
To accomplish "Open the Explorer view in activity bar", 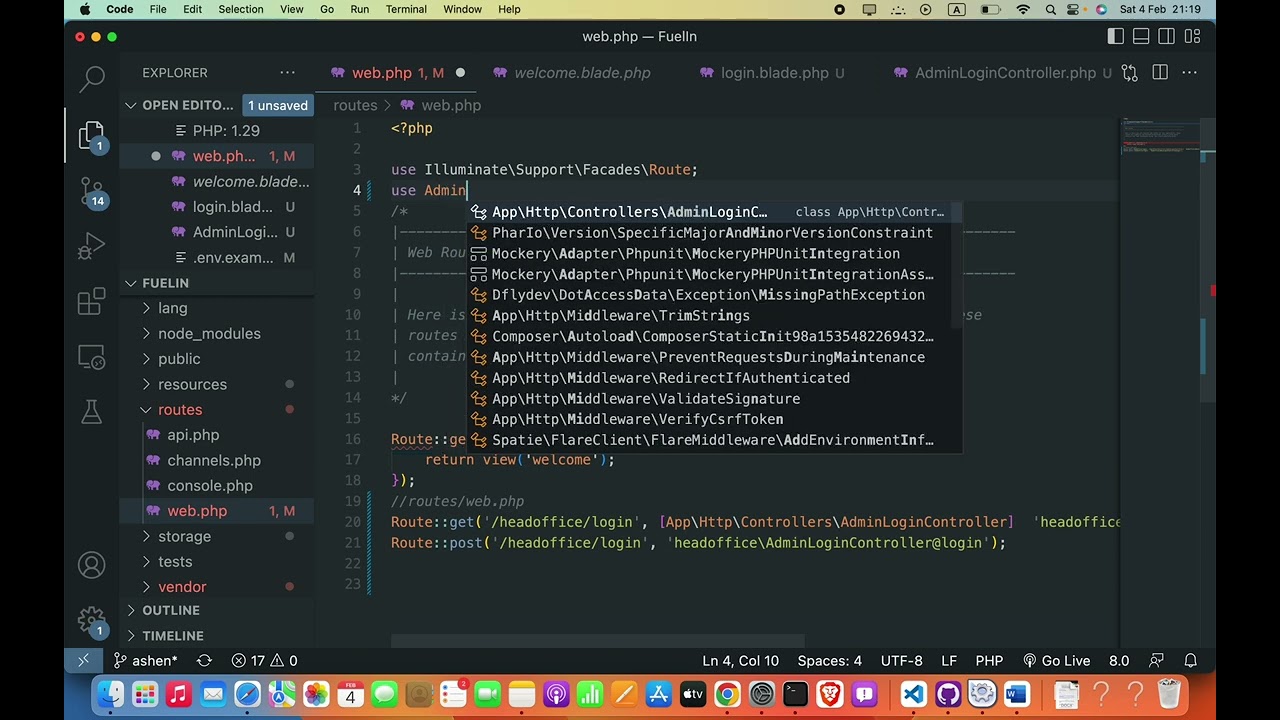I will 92,134.
